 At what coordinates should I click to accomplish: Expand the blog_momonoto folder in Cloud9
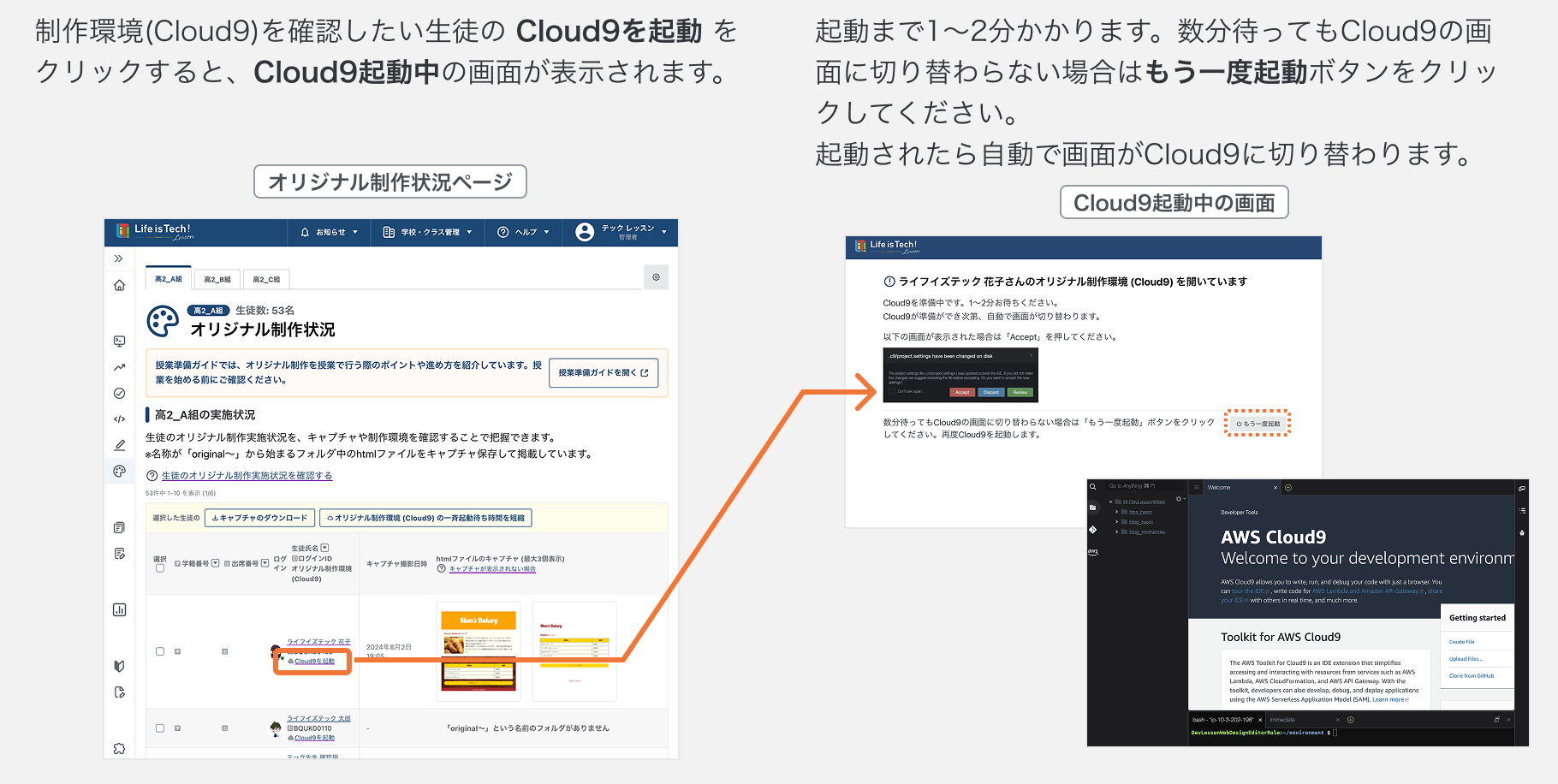click(1117, 532)
